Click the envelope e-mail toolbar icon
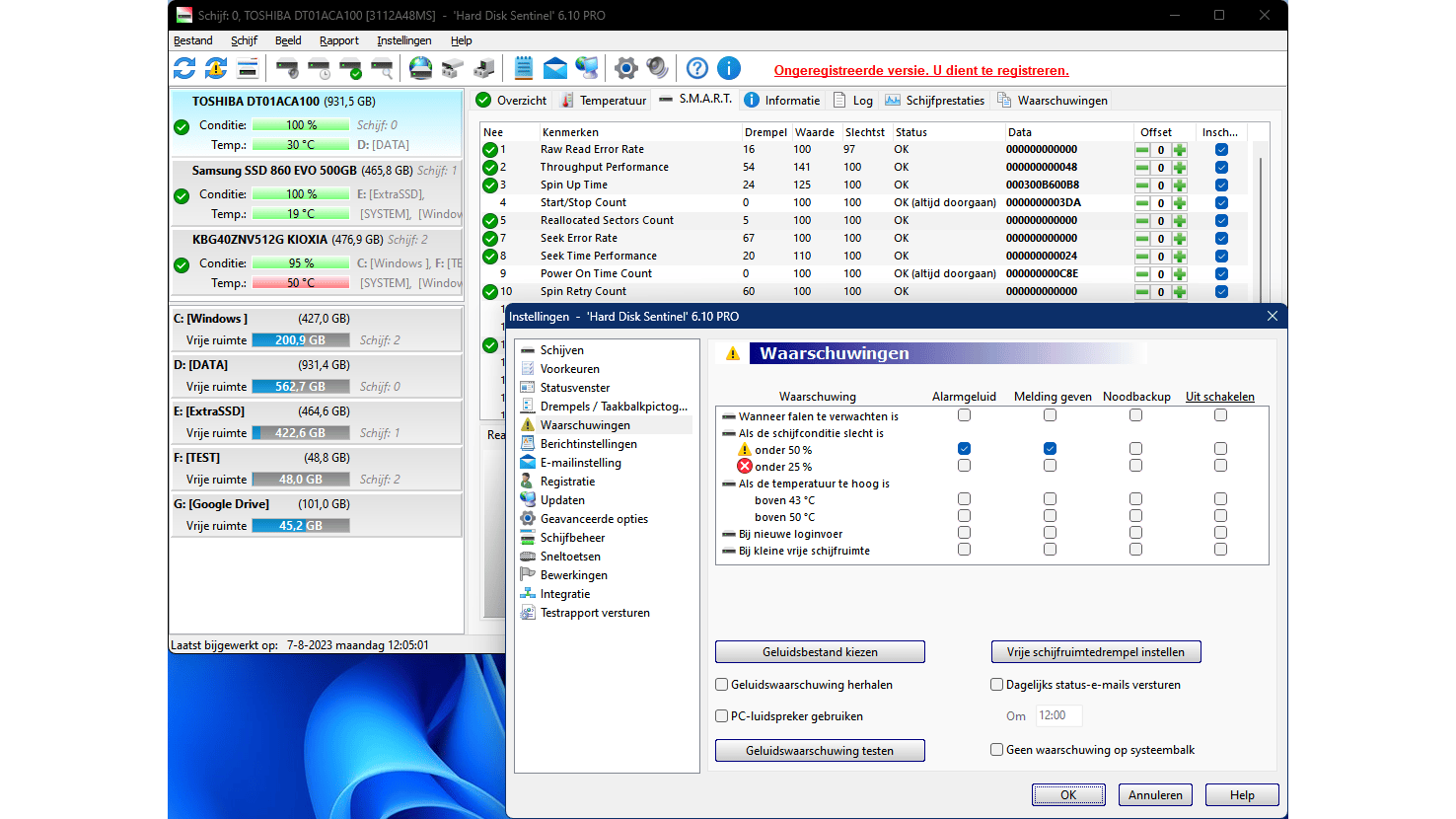The image size is (1456, 819). (x=555, y=68)
